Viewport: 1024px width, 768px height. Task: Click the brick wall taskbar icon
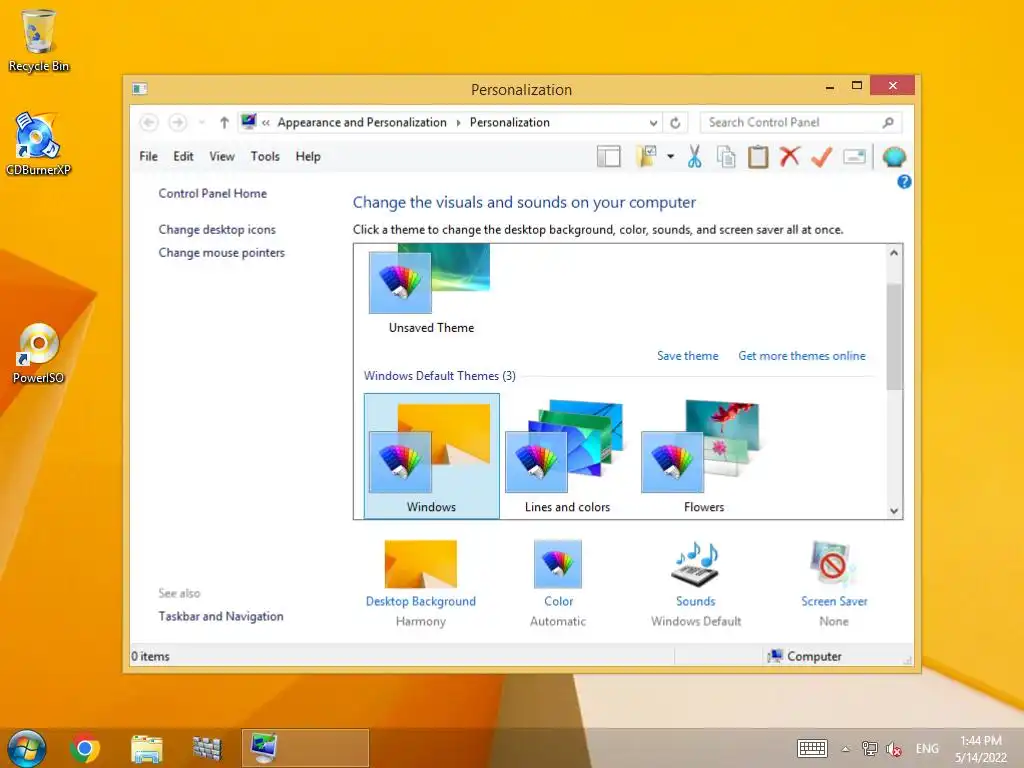(x=207, y=748)
